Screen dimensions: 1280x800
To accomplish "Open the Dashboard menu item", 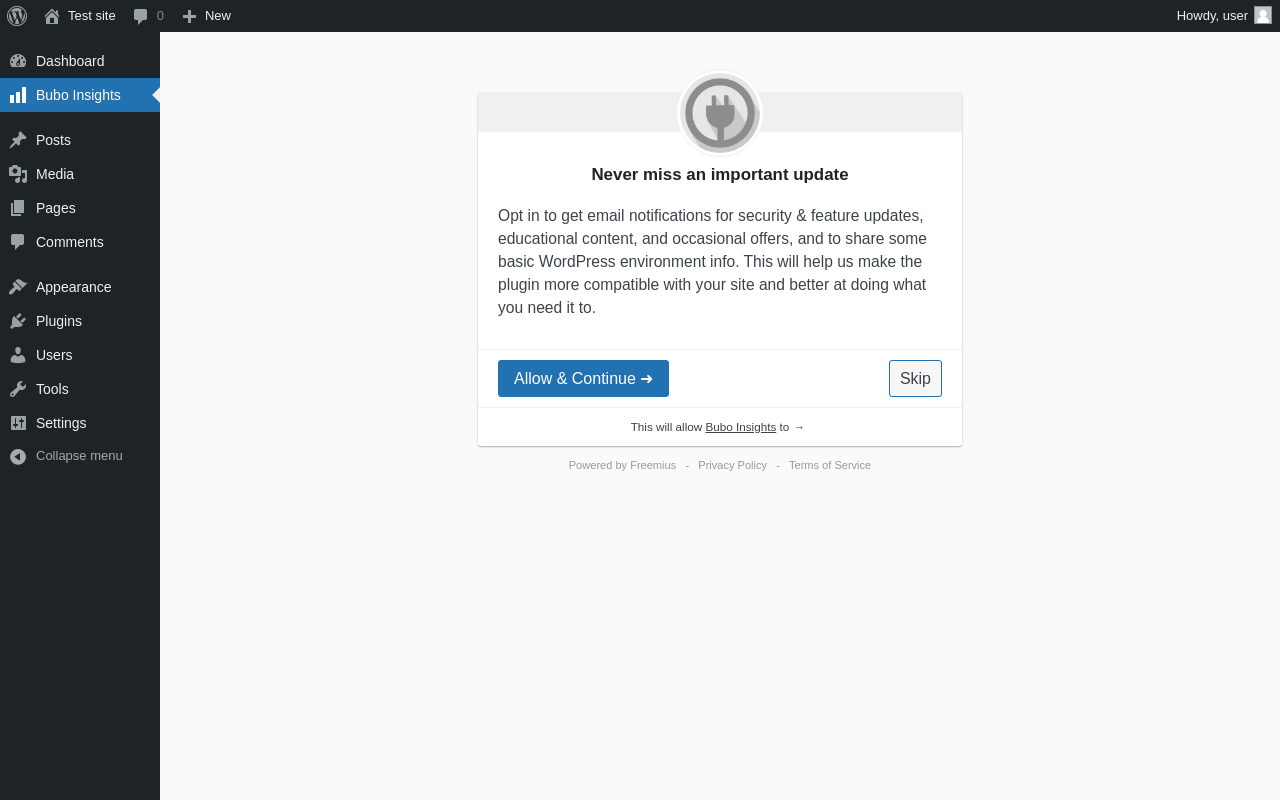I will tap(80, 61).
